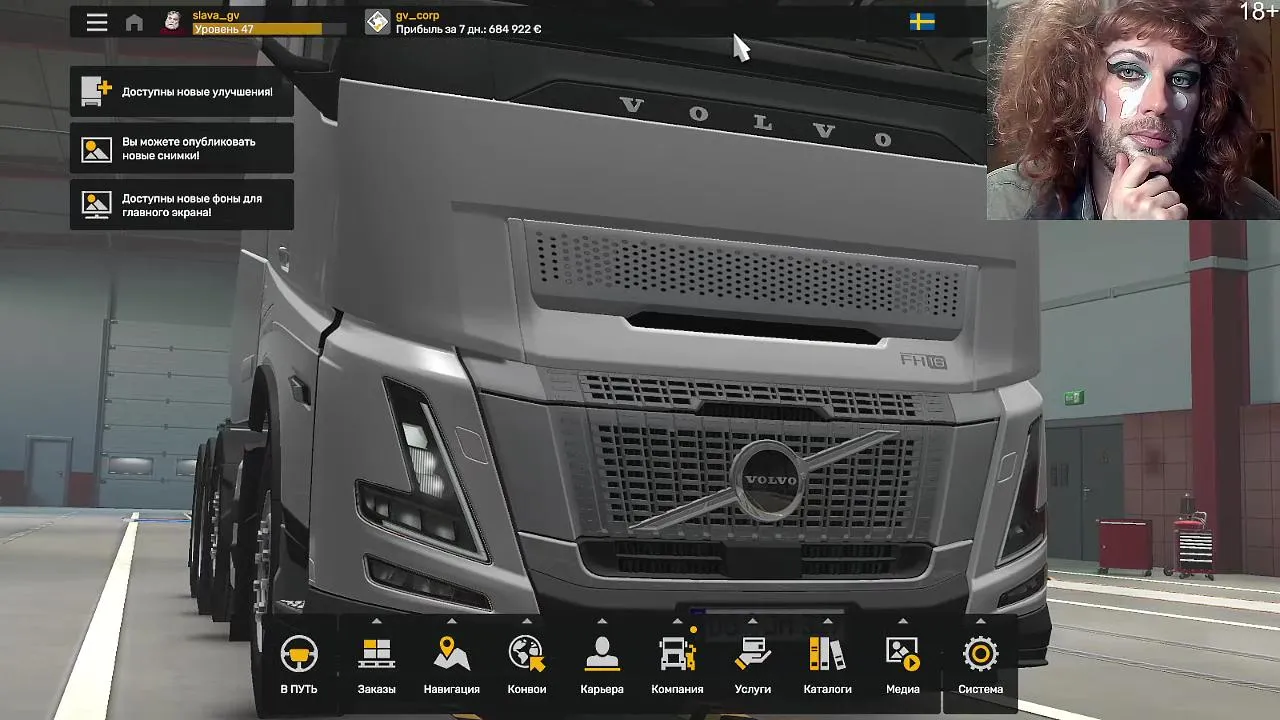This screenshot has height=720, width=1280.
Task: Open the Карьера career menu
Action: click(x=601, y=664)
